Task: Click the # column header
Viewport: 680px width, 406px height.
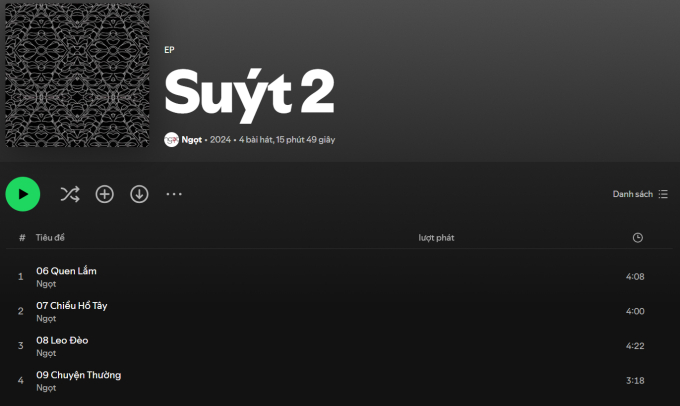Action: click(x=22, y=238)
